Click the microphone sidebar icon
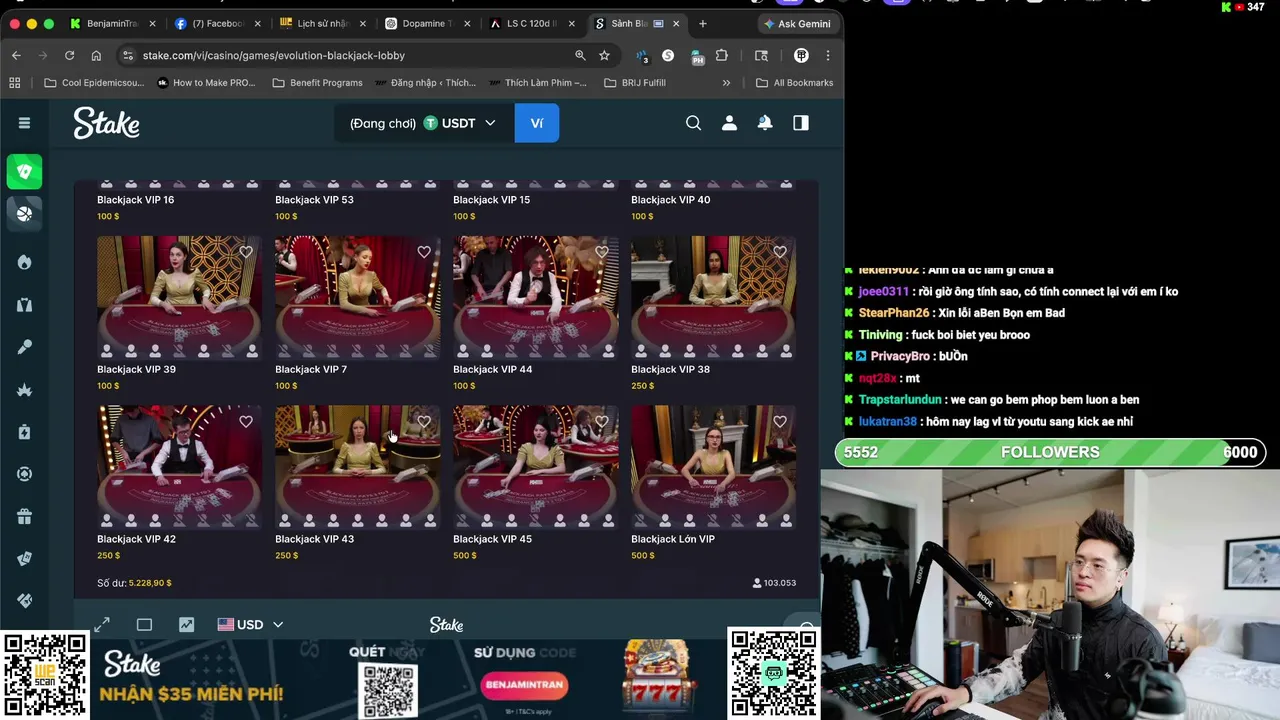The height and width of the screenshot is (720, 1280). click(x=24, y=347)
